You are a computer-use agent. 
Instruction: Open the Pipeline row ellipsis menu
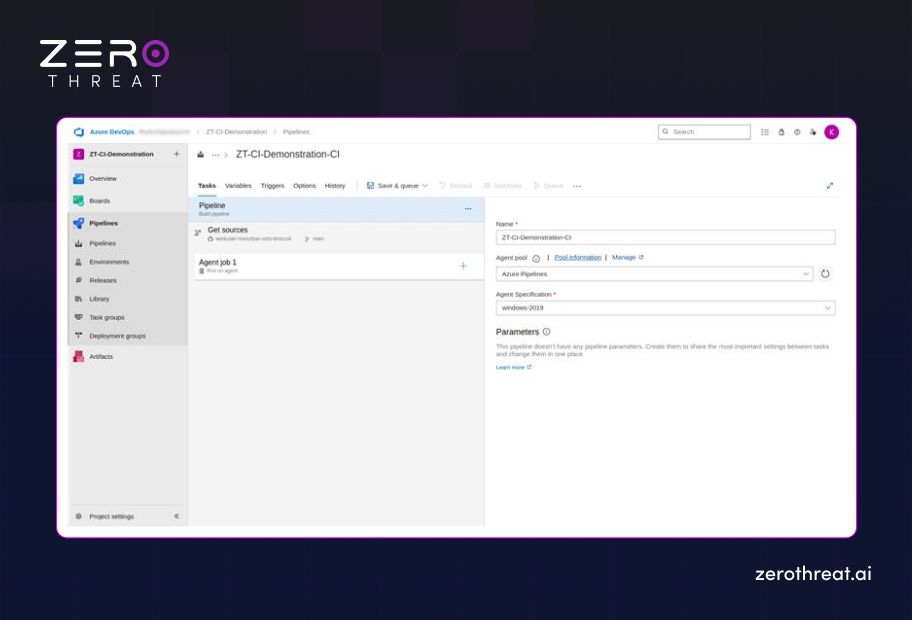(x=468, y=209)
